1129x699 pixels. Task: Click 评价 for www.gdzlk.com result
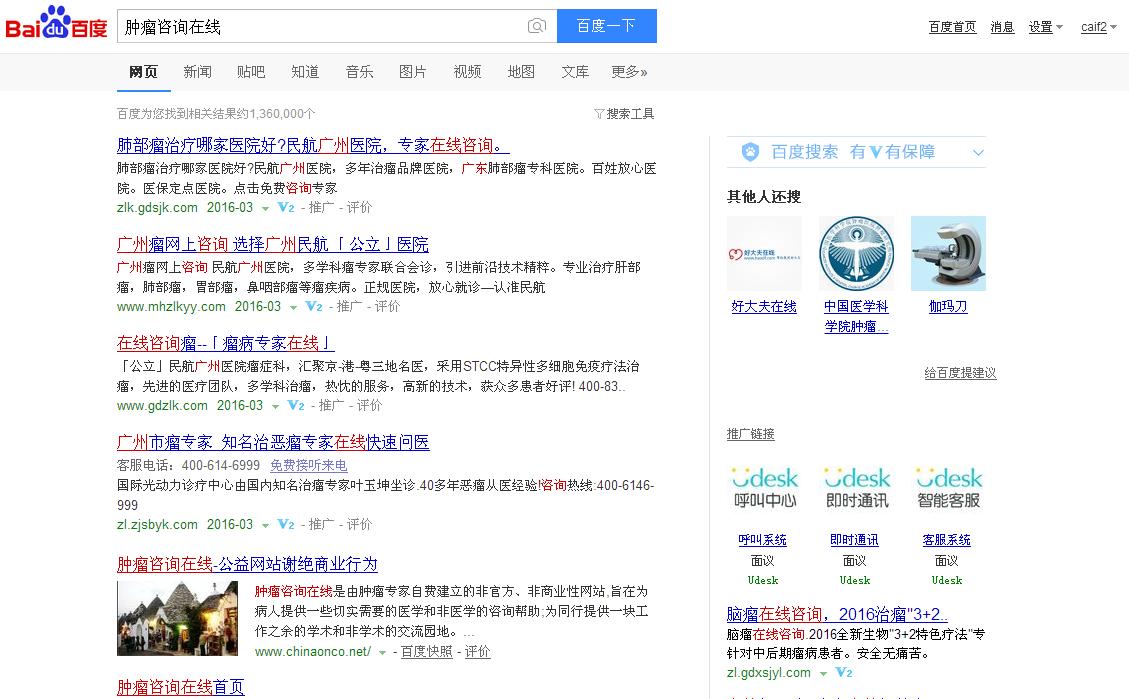[369, 405]
